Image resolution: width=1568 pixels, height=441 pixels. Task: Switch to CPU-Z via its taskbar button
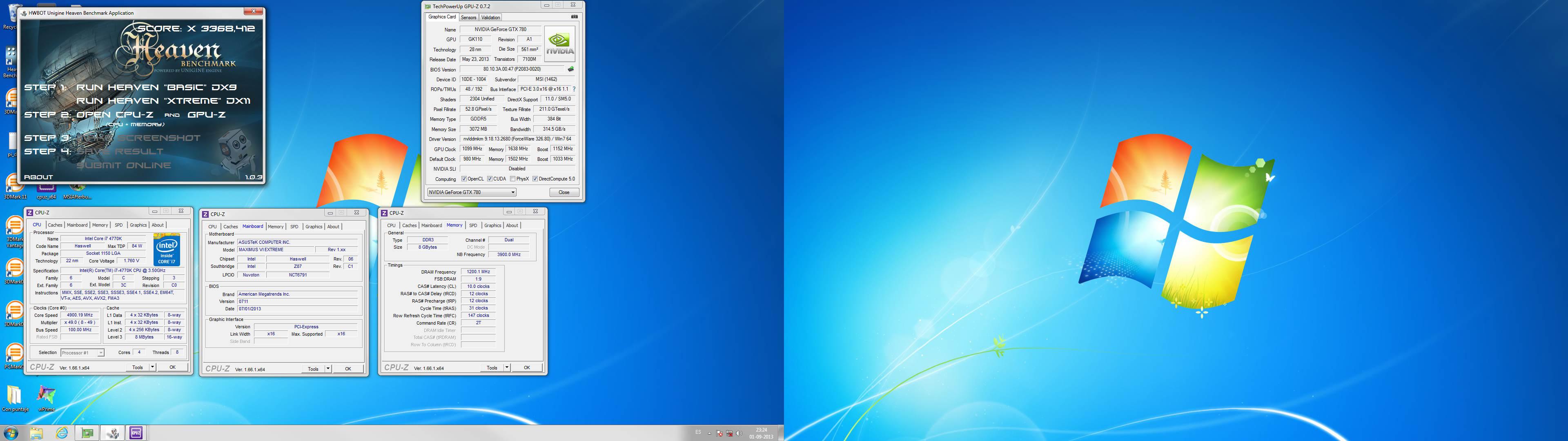click(x=136, y=433)
